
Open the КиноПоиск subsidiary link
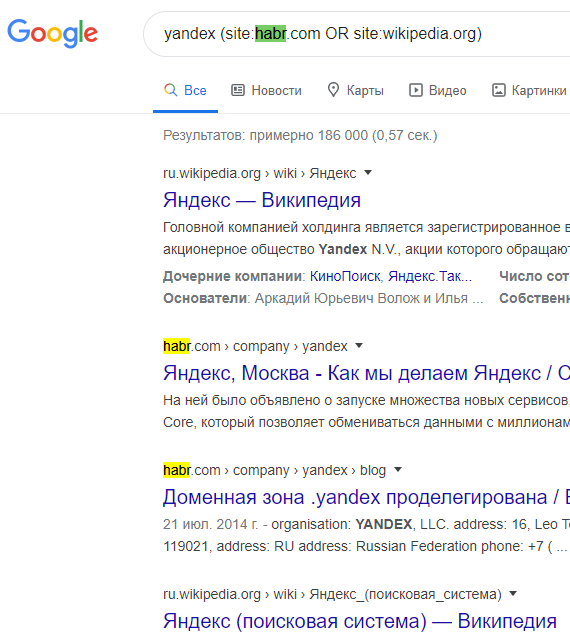345,276
